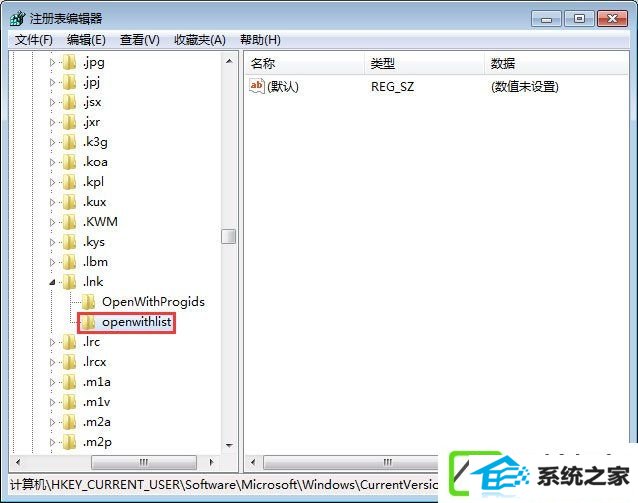
Task: Click the .jpg folder icon
Action: pyautogui.click(x=70, y=62)
